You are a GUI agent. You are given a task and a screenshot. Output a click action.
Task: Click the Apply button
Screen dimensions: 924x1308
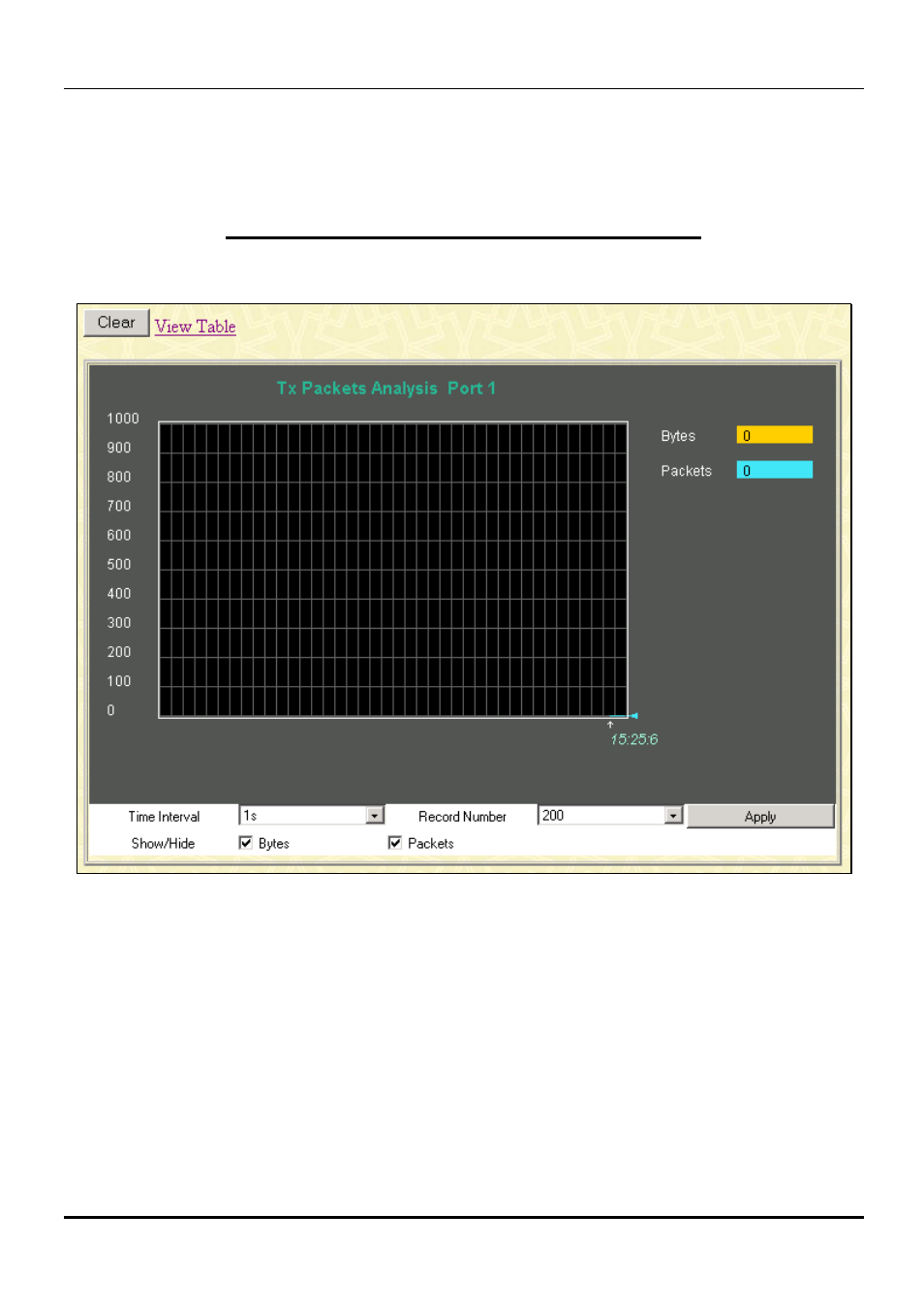[x=760, y=817]
